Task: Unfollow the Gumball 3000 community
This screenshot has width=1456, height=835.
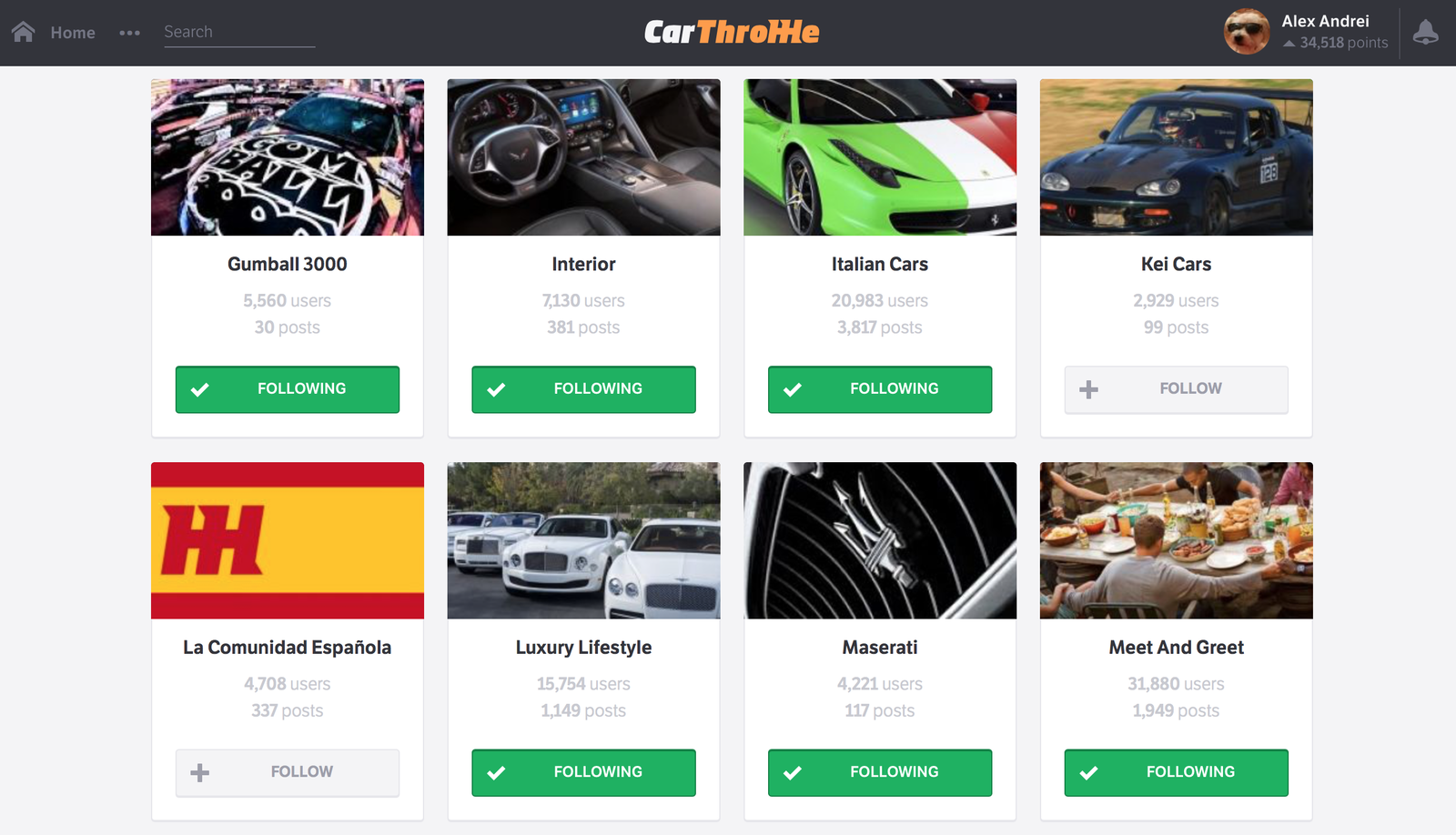Action: pyautogui.click(x=288, y=389)
